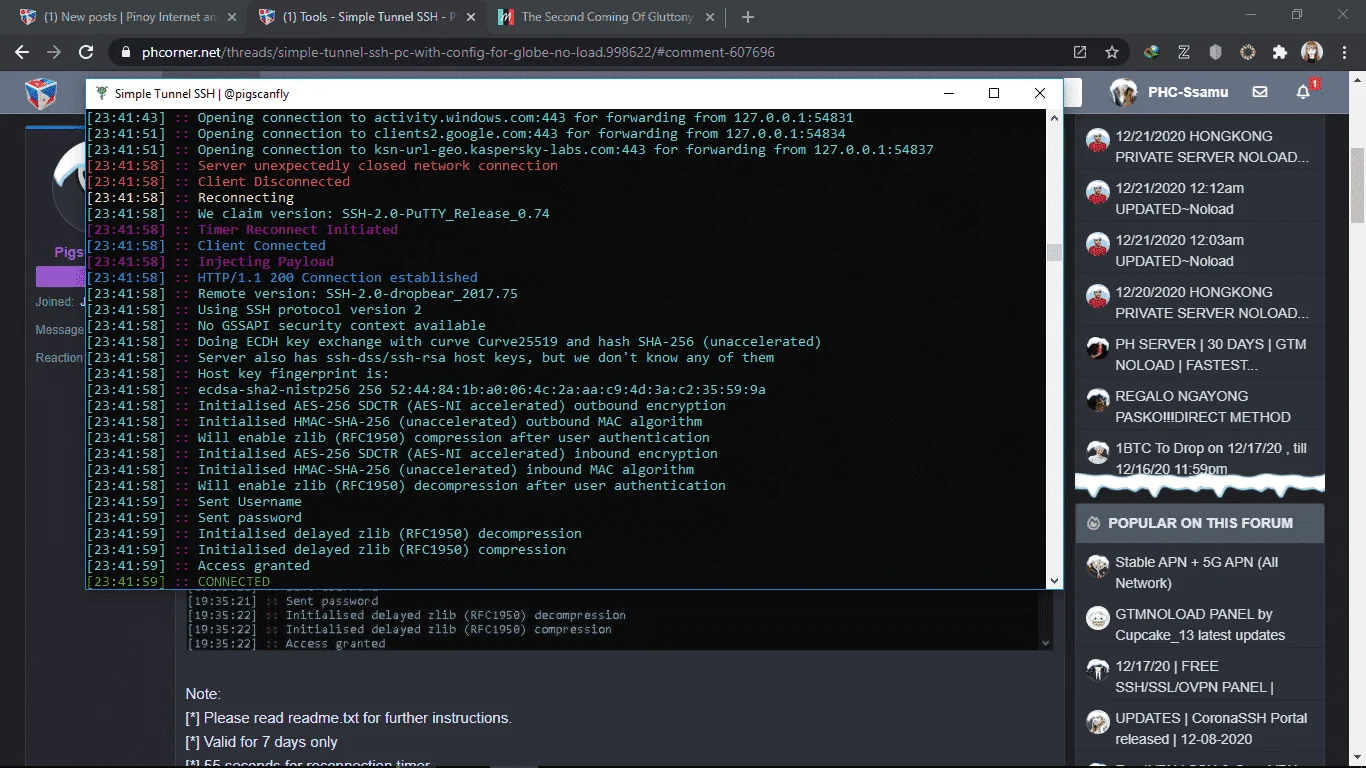Open 12/17/20 | FREE SSH/SSL/OVPN PANEL thread

click(x=1195, y=677)
